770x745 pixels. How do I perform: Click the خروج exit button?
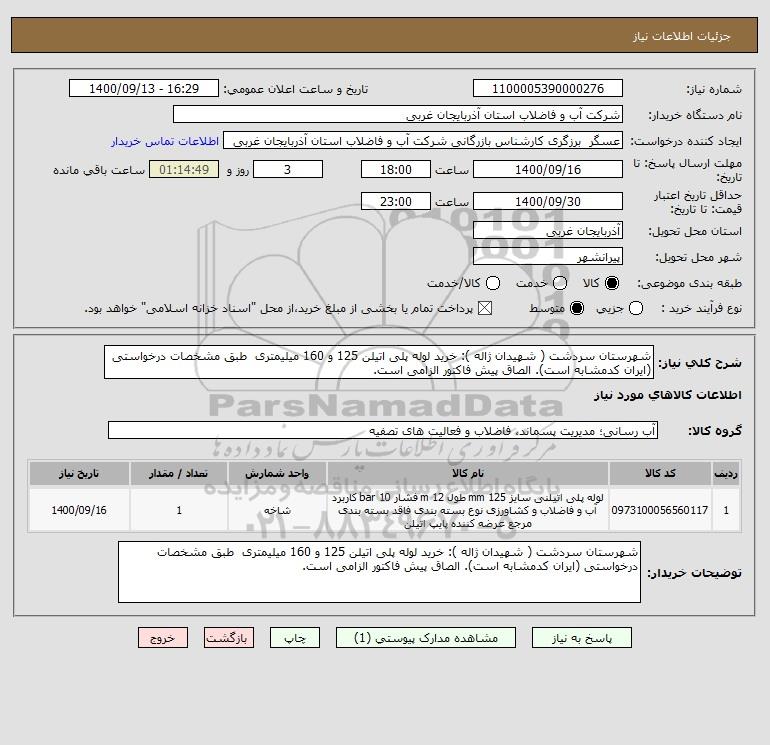click(163, 638)
